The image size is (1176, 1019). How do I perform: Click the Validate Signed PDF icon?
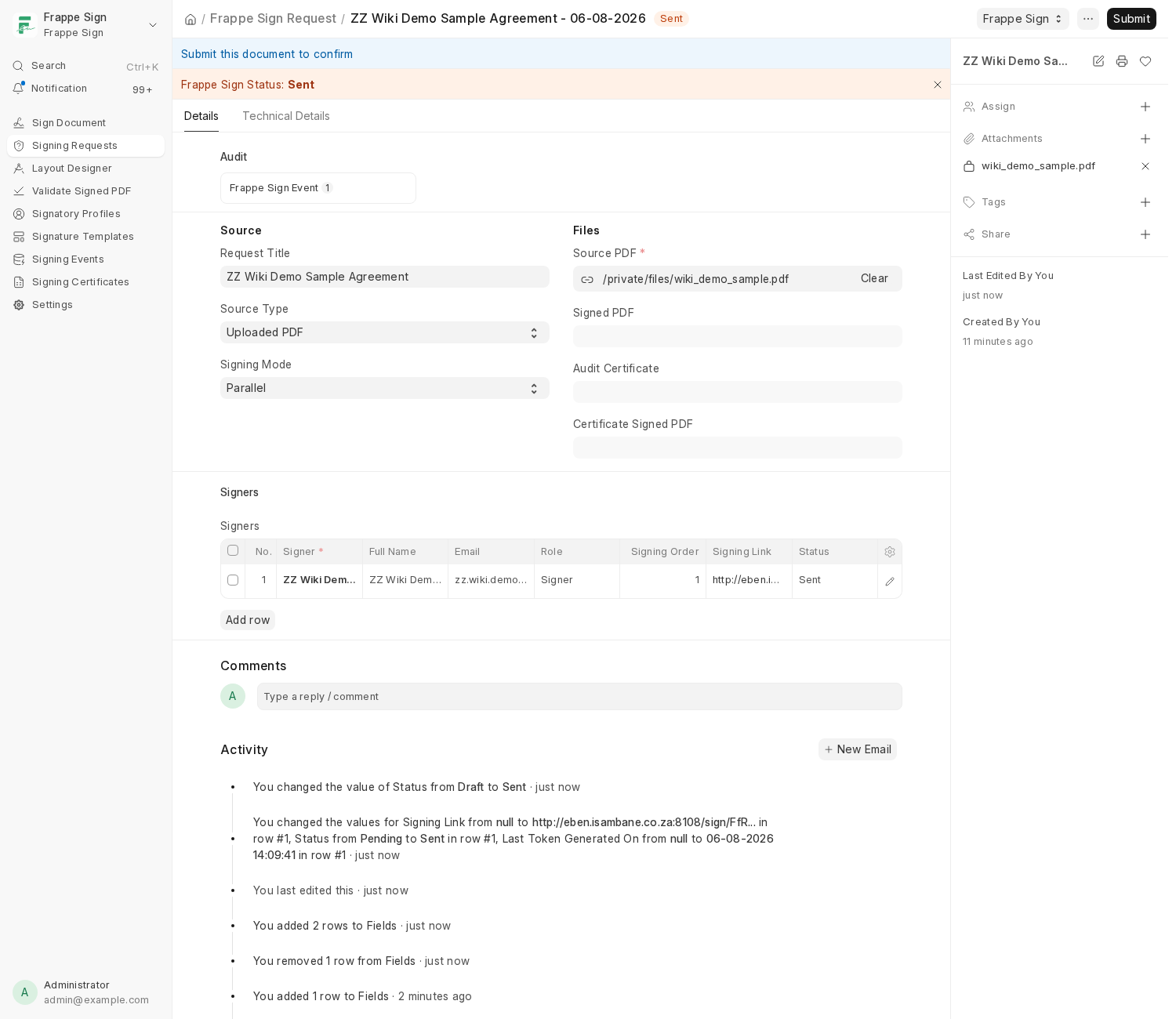[19, 191]
